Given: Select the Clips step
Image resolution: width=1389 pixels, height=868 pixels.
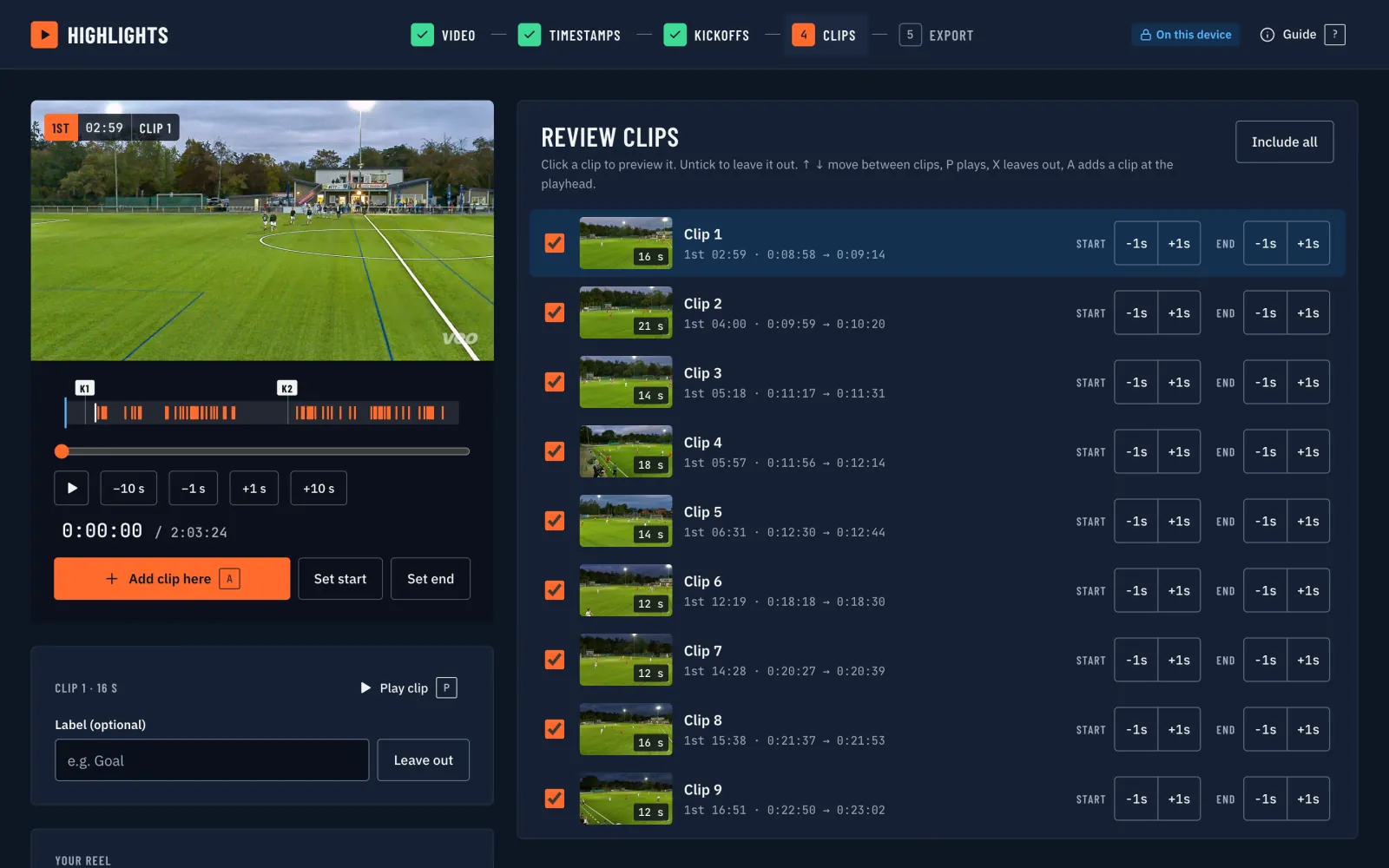Looking at the screenshot, I should [826, 35].
